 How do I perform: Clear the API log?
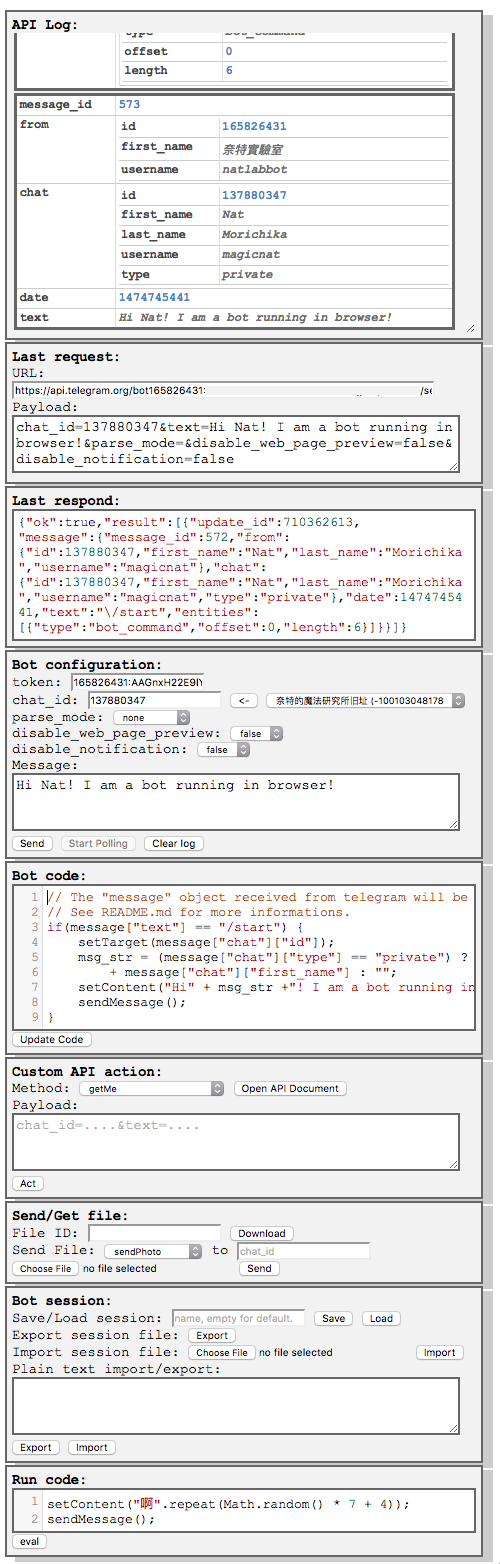click(173, 843)
